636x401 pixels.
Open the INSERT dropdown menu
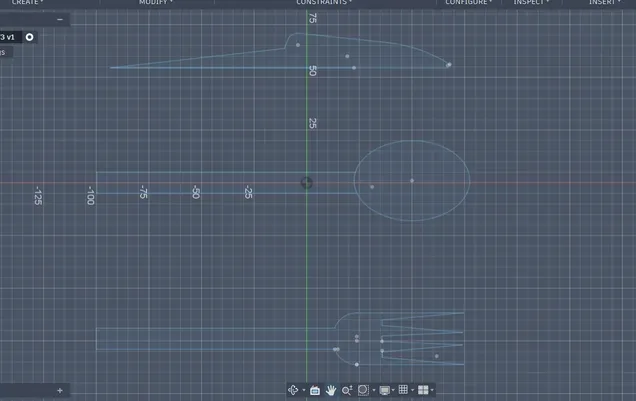605,2
